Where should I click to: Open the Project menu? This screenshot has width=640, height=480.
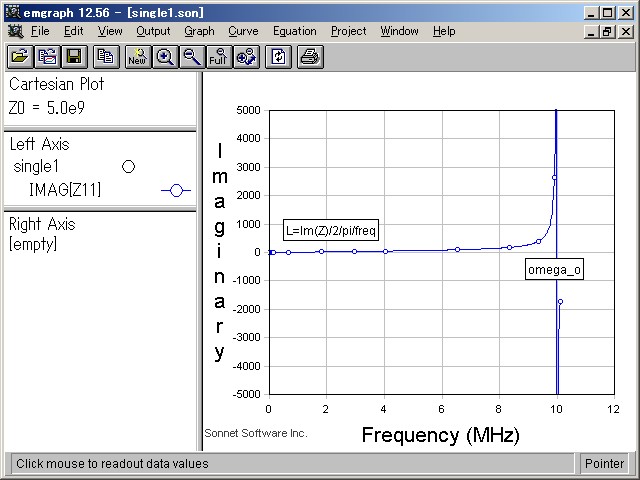[x=349, y=31]
